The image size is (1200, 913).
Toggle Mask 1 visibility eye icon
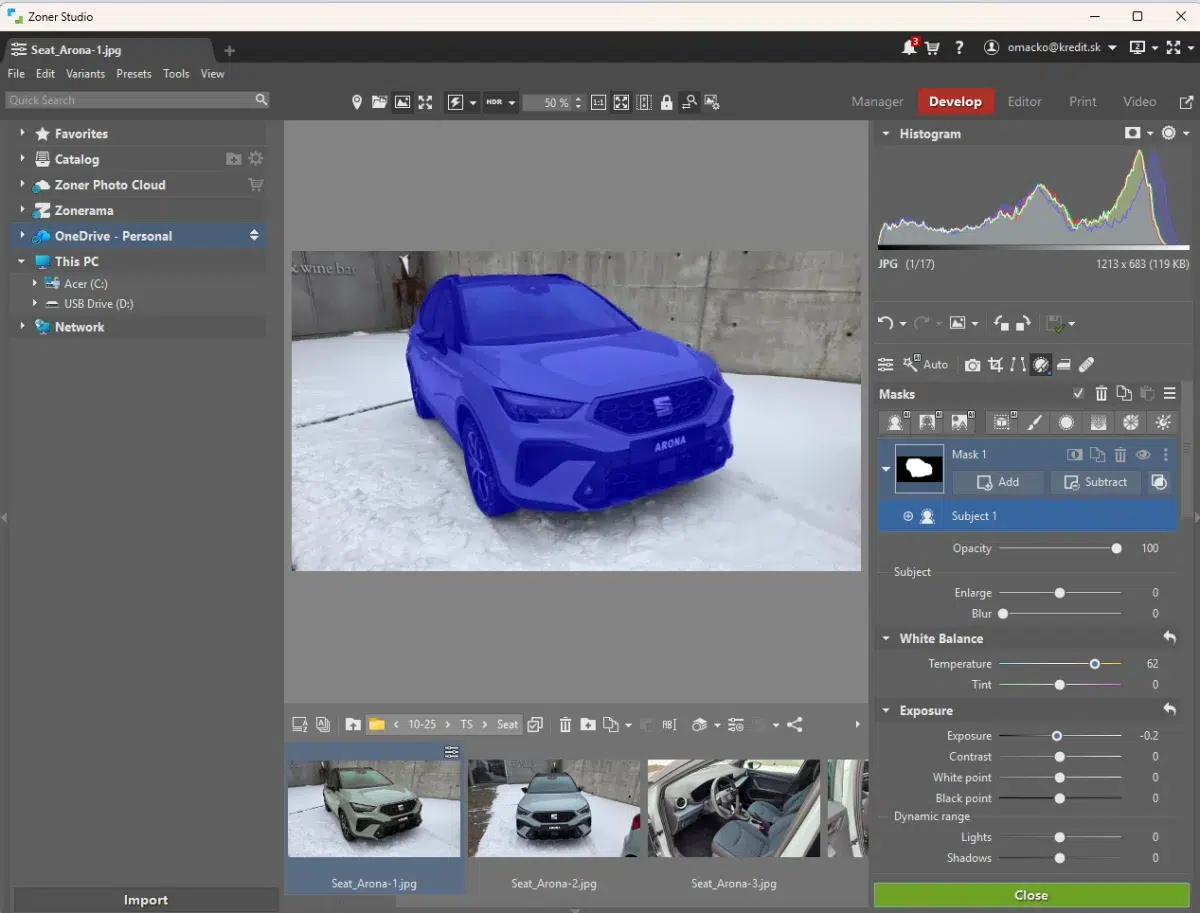tap(1143, 455)
